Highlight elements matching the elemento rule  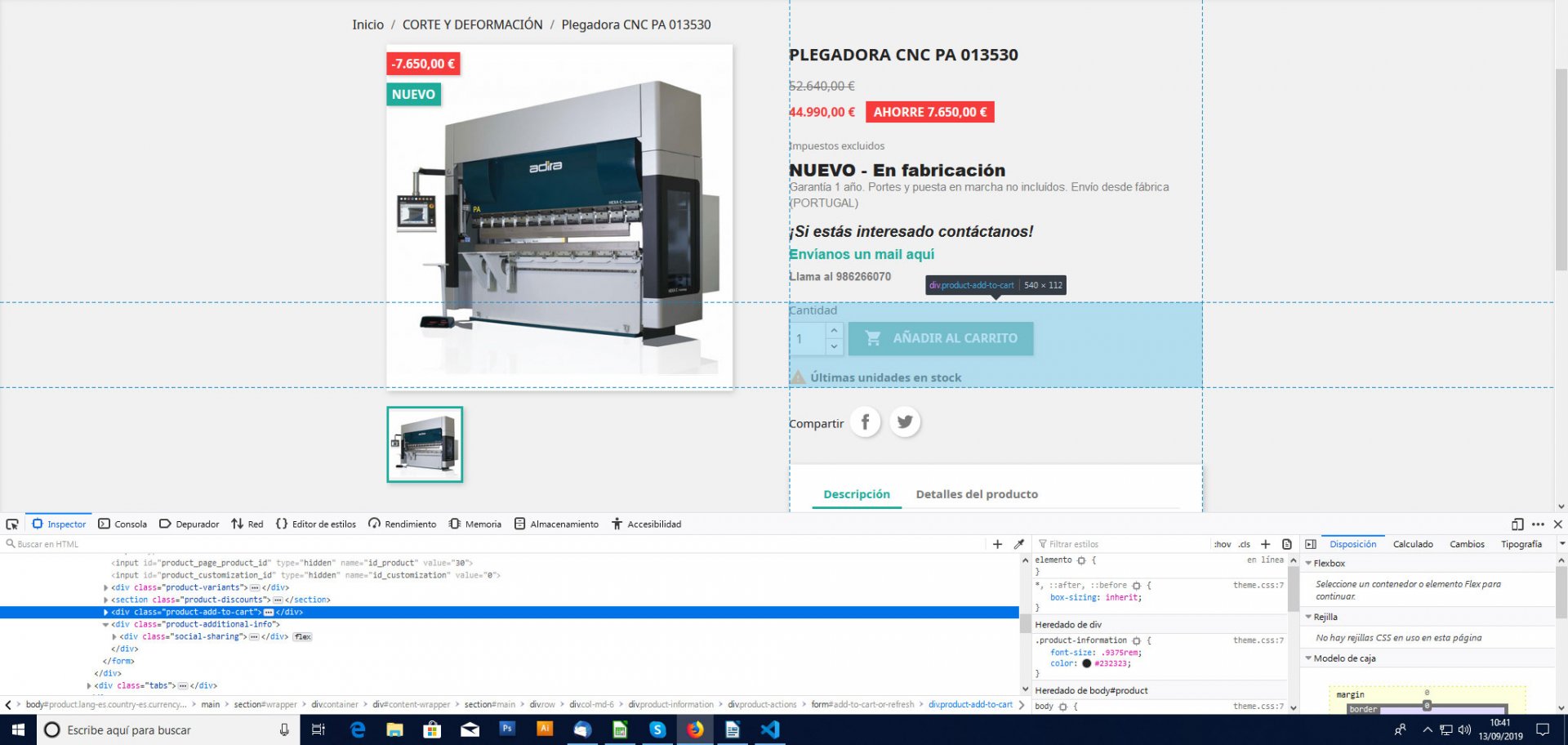(x=1081, y=560)
